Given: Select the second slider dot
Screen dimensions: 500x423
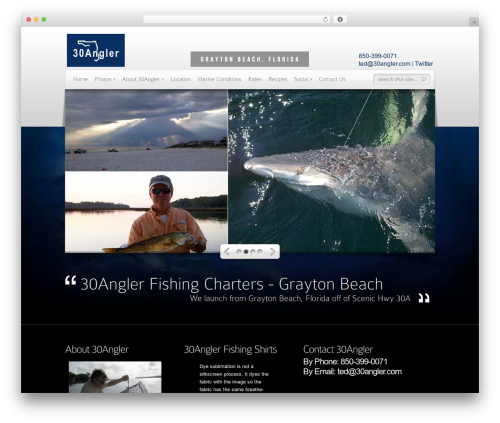Looking at the screenshot, I should 246,252.
